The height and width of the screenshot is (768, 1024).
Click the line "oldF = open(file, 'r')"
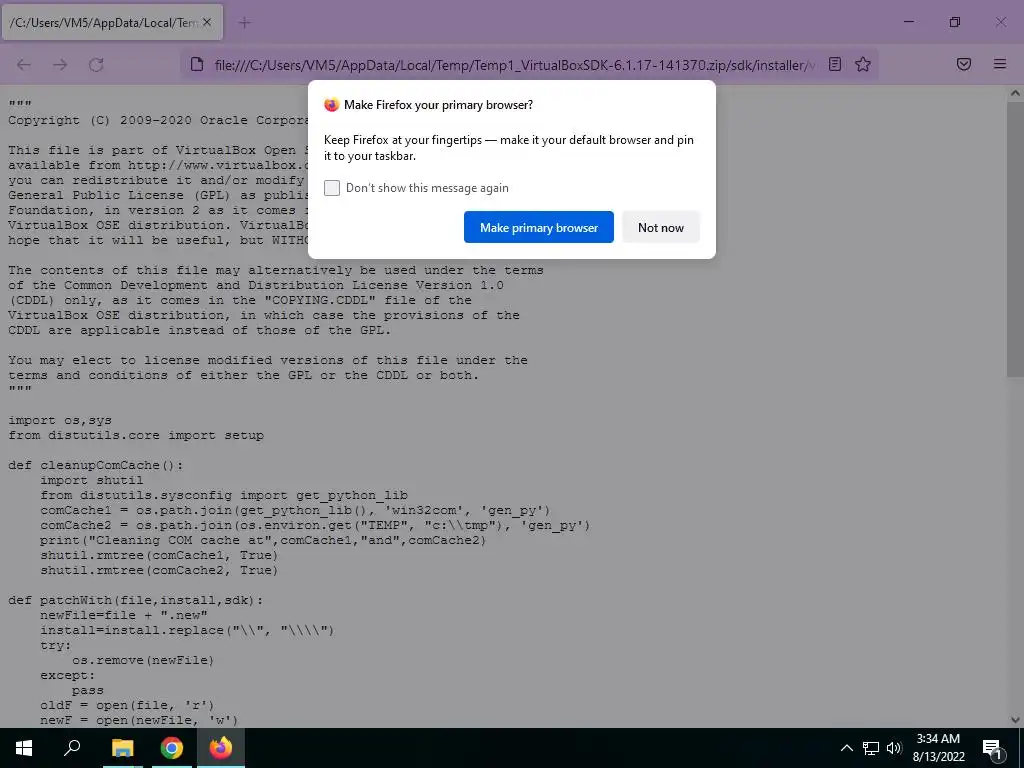[127, 705]
